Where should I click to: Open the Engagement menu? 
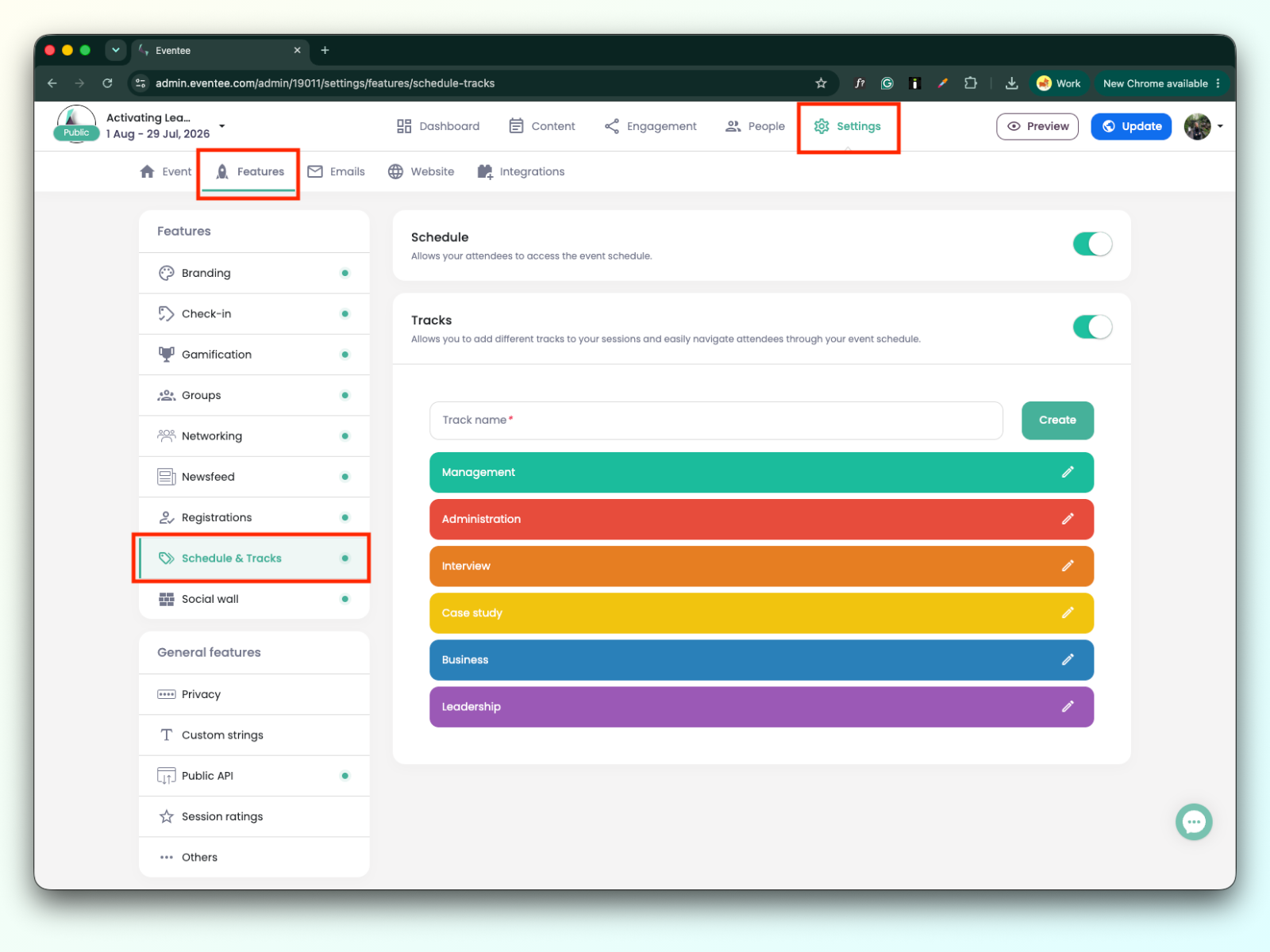tap(650, 126)
